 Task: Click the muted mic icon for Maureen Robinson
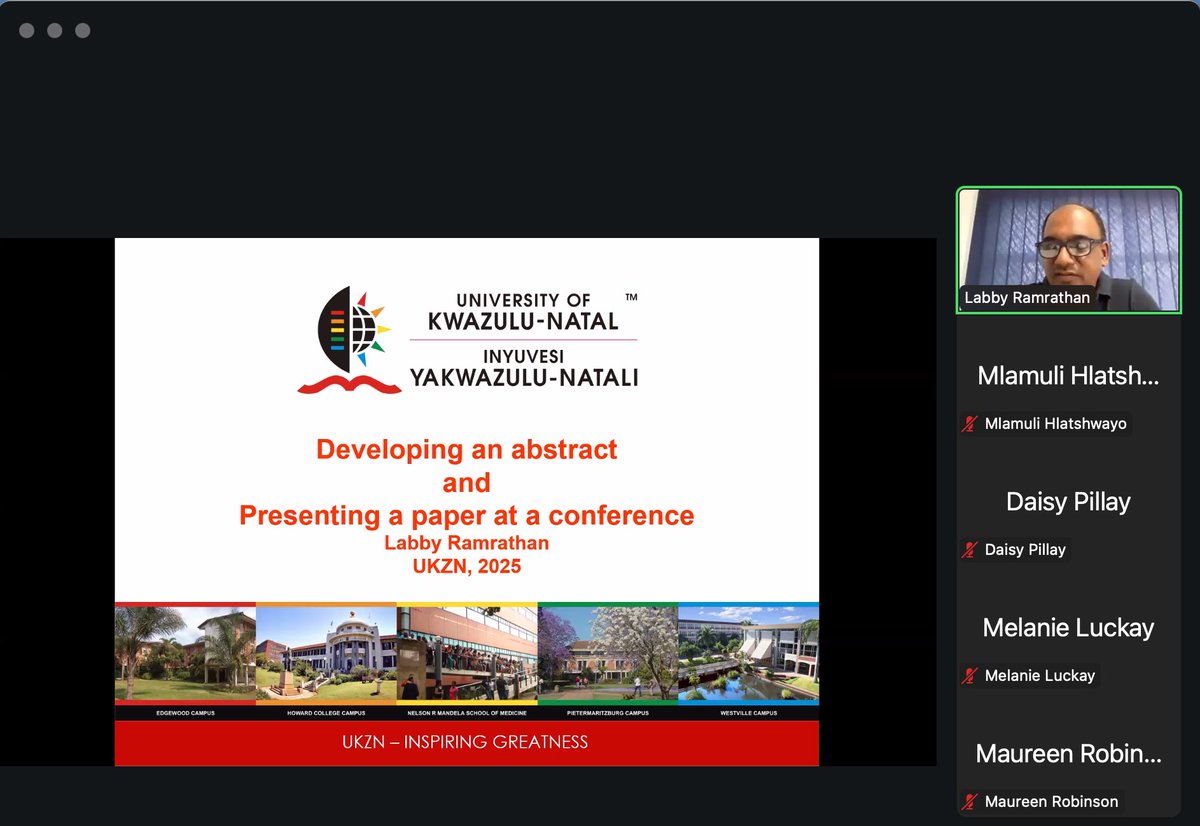(969, 802)
